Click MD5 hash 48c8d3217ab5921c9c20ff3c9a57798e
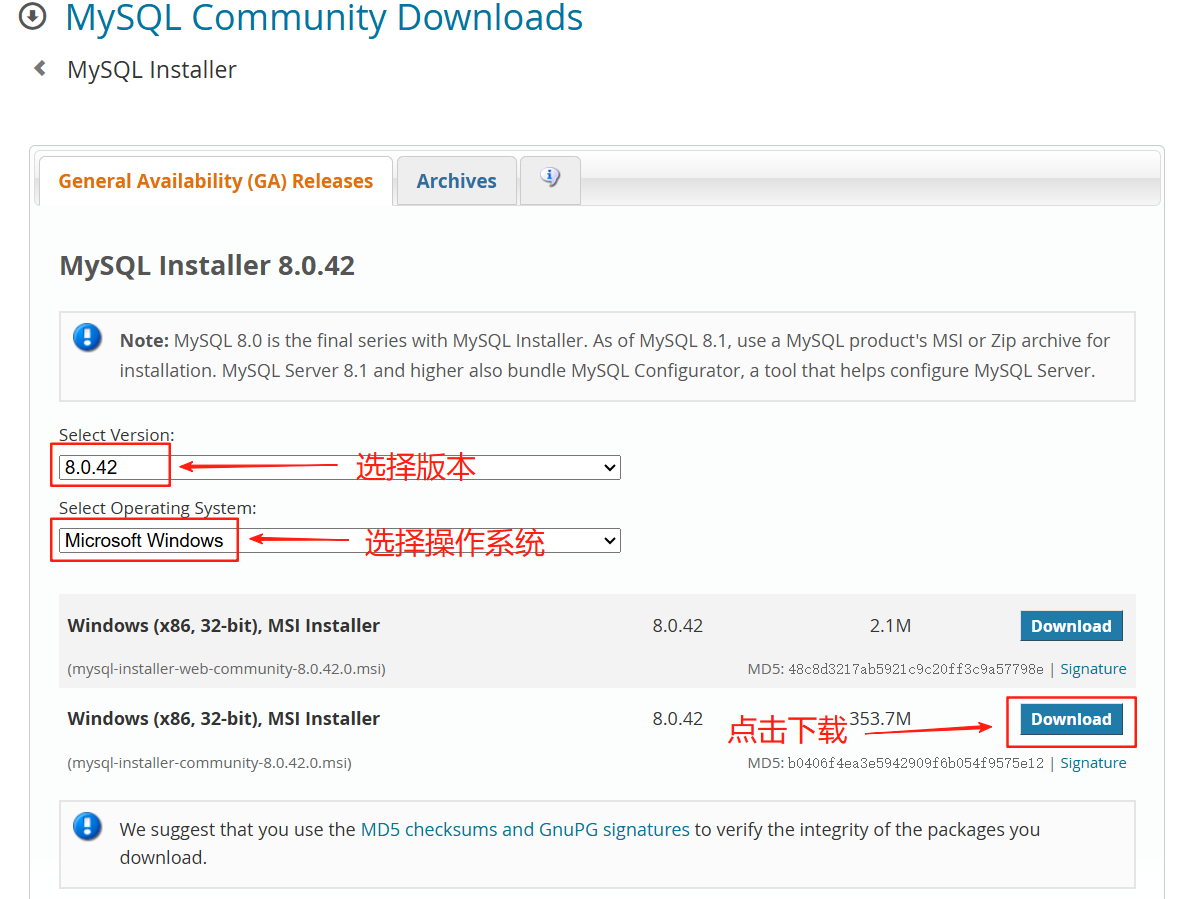The width and height of the screenshot is (1185, 899). pyautogui.click(x=916, y=669)
